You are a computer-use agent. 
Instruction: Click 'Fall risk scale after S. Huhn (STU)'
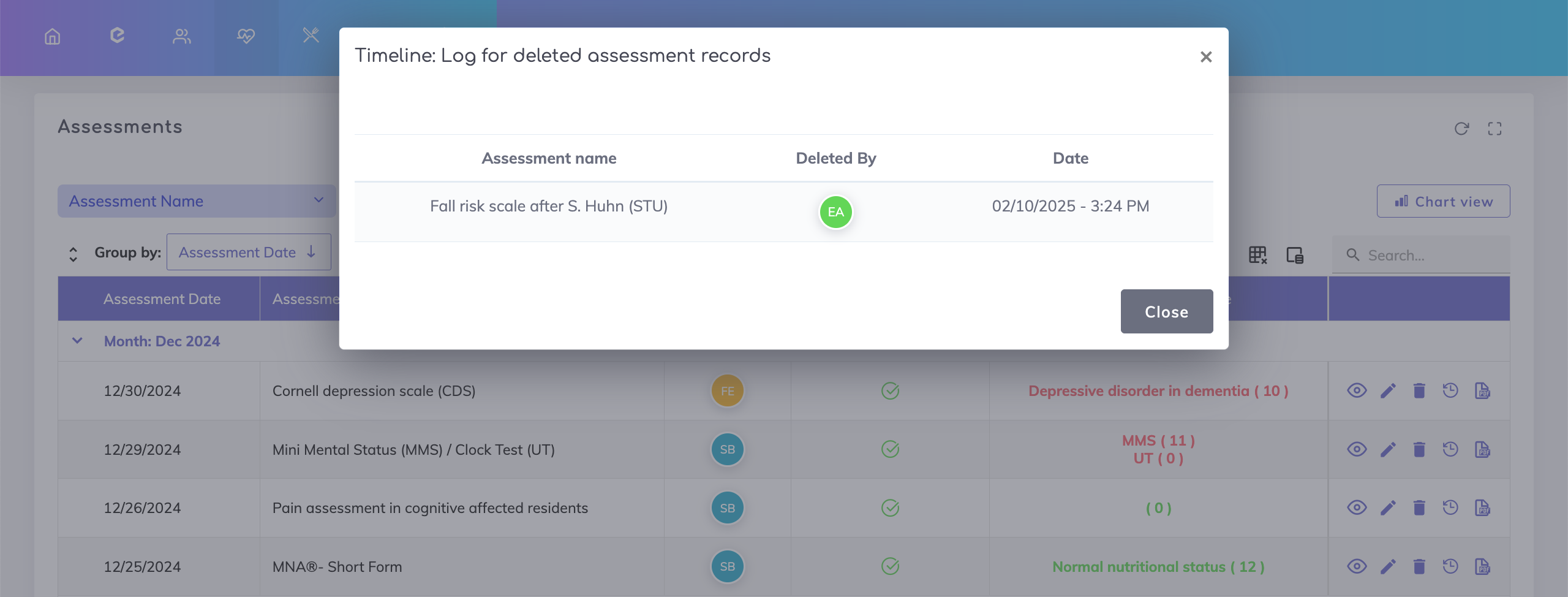click(549, 206)
